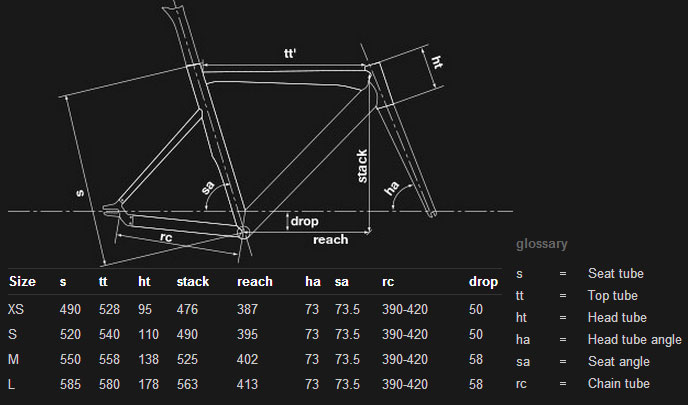Click the seat tube value 520 for size S
The height and width of the screenshot is (405, 688).
pos(69,333)
